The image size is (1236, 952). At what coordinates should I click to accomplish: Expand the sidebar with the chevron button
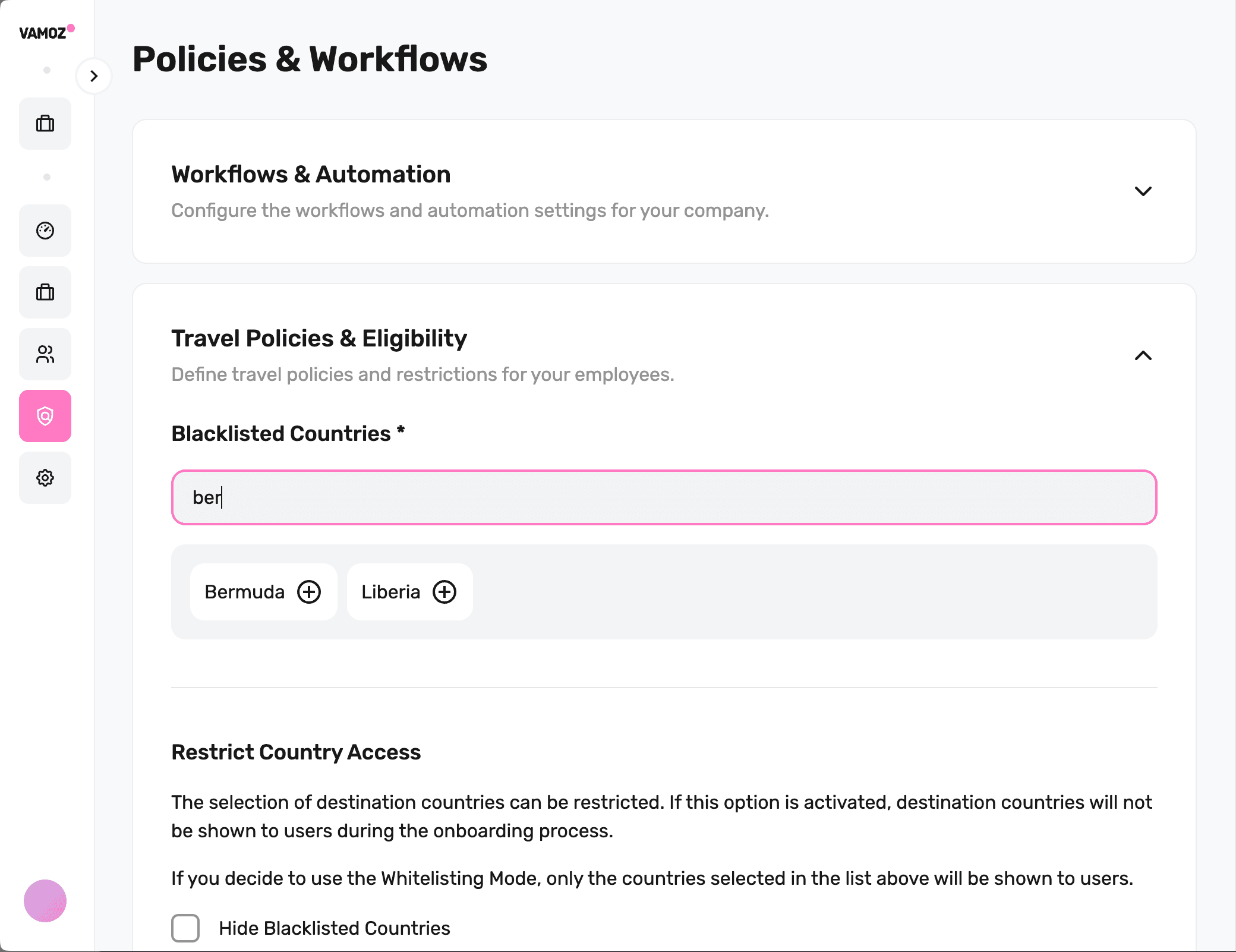[x=94, y=76]
